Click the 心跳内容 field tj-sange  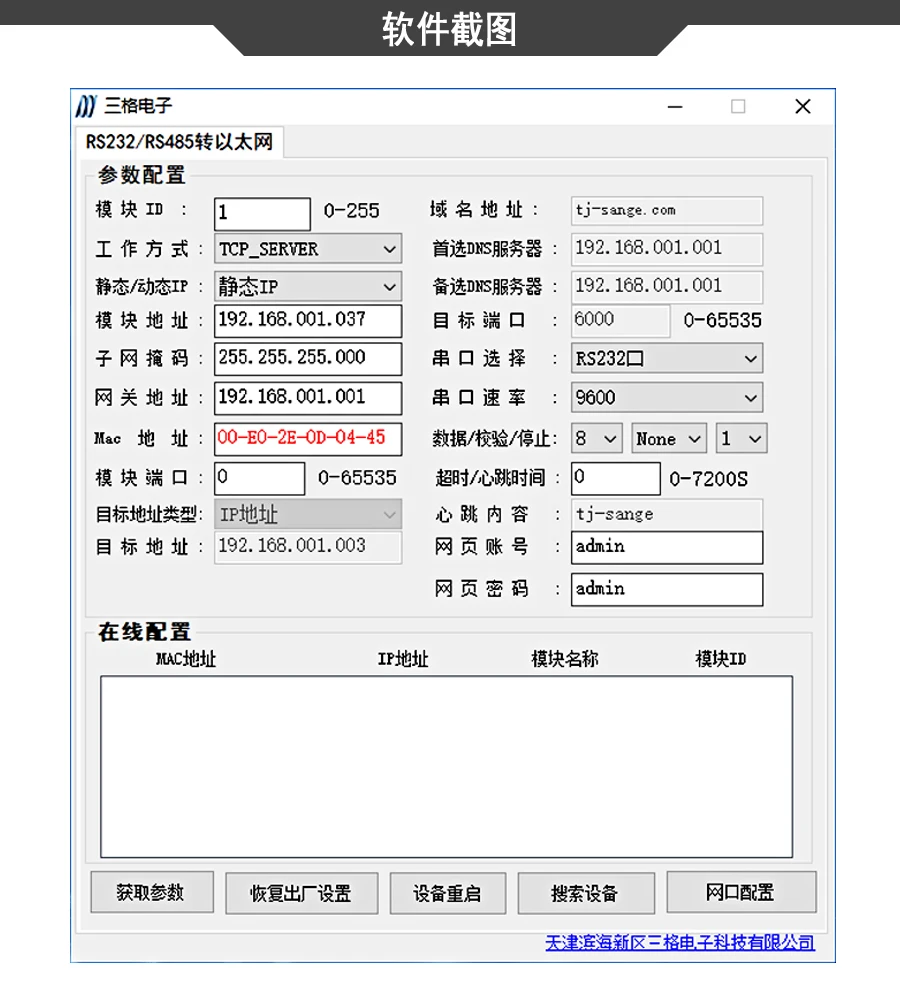point(667,515)
